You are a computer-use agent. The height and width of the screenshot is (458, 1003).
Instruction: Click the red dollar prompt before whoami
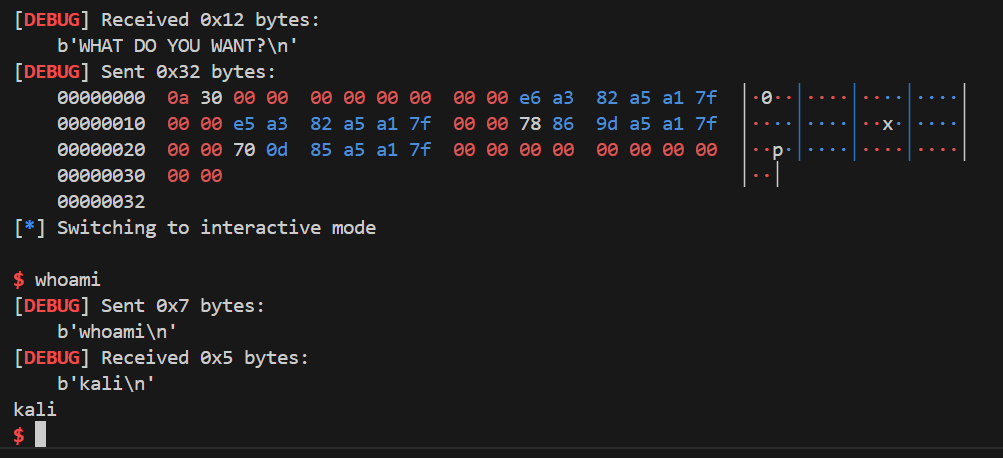coord(19,280)
